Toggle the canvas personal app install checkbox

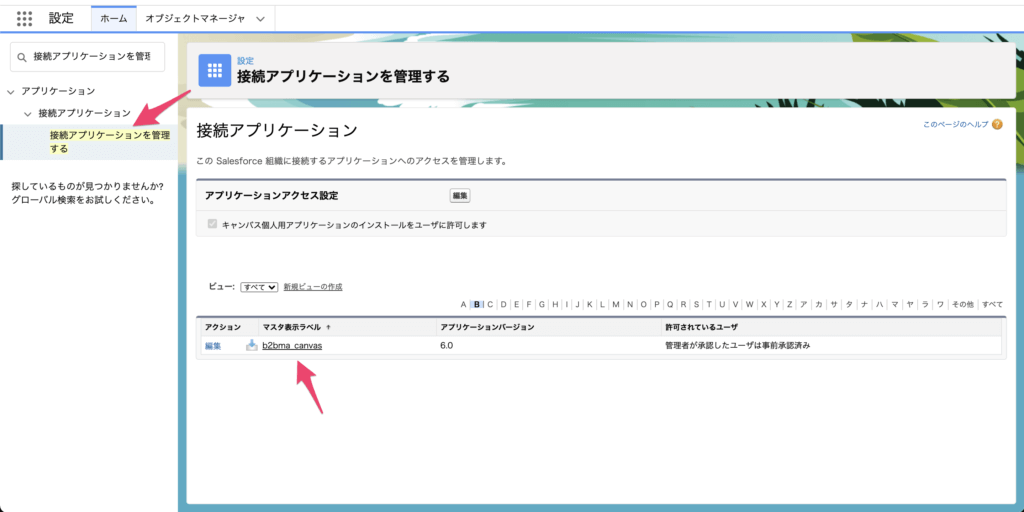[x=212, y=224]
